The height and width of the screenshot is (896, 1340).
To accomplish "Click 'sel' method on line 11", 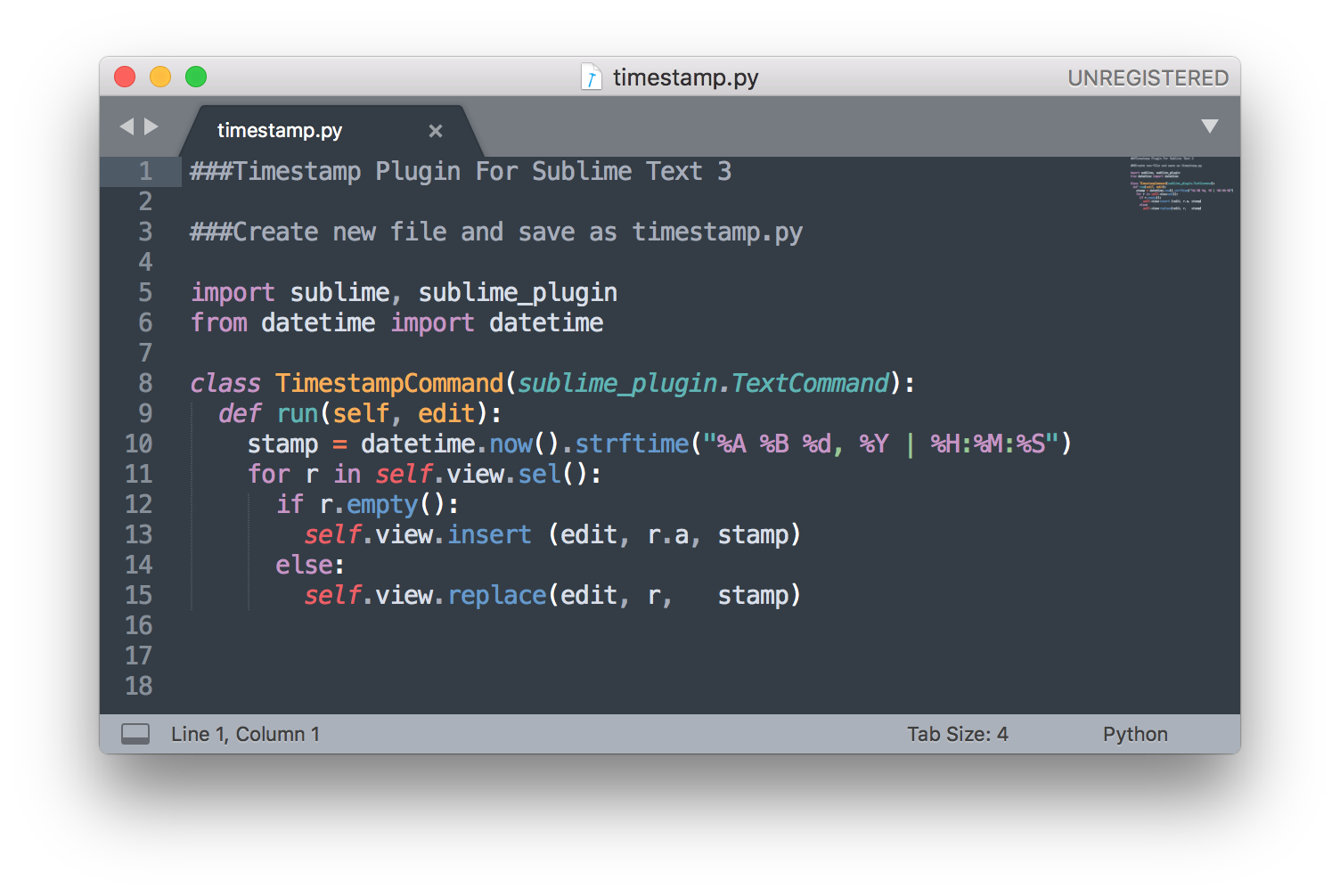I will [x=539, y=474].
